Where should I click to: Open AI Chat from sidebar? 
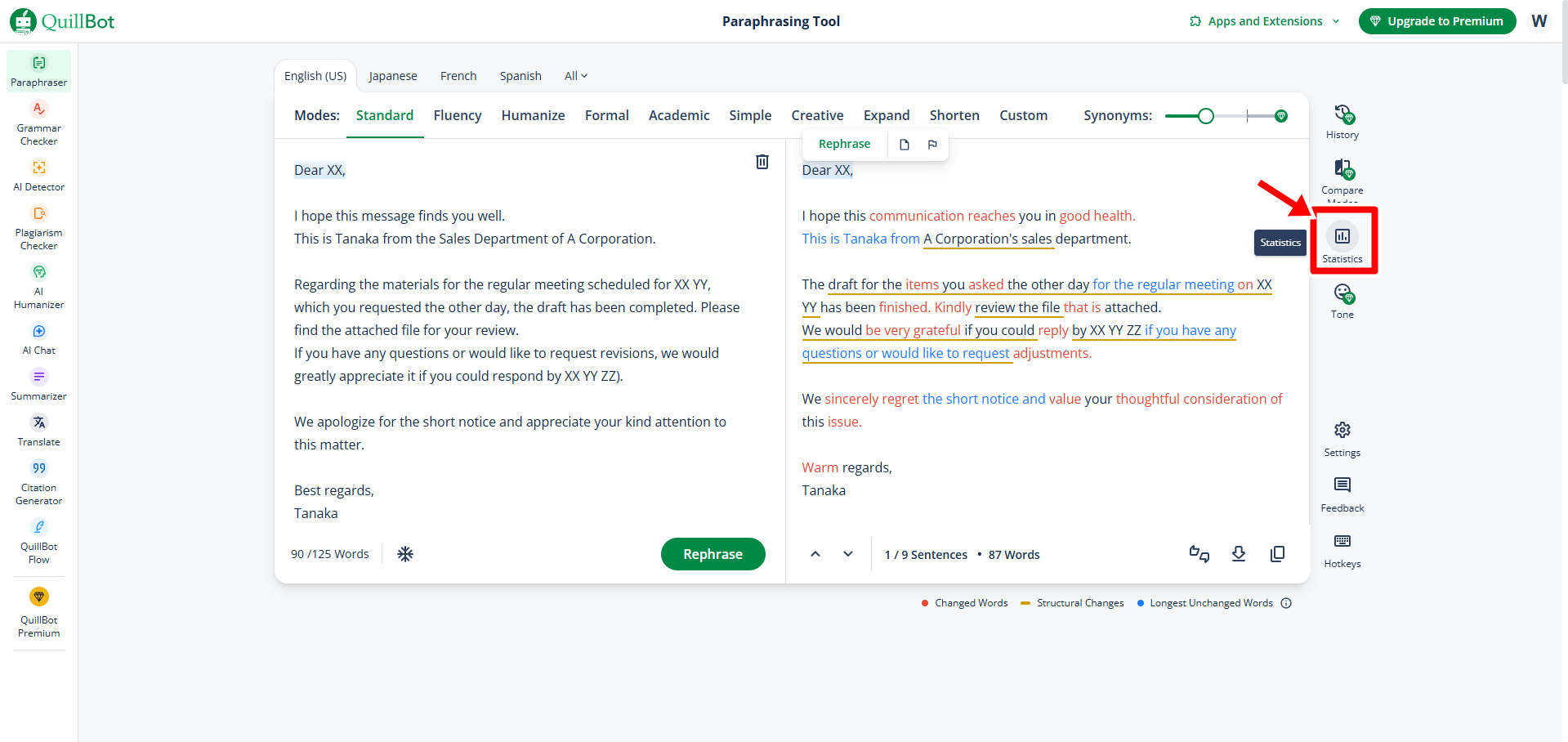(39, 339)
